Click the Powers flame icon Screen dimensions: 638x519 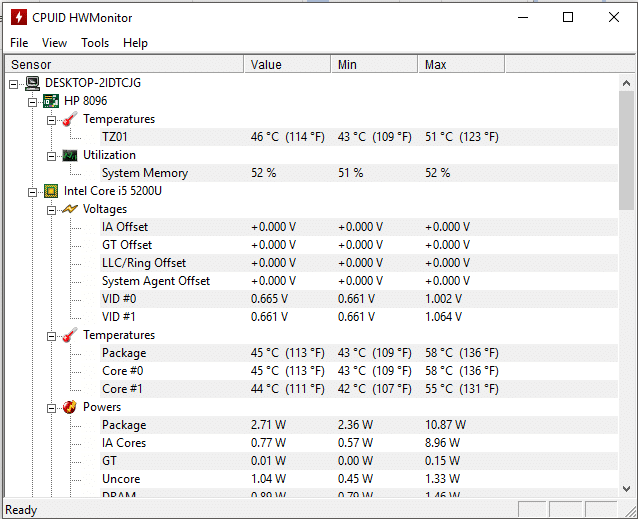[x=70, y=407]
